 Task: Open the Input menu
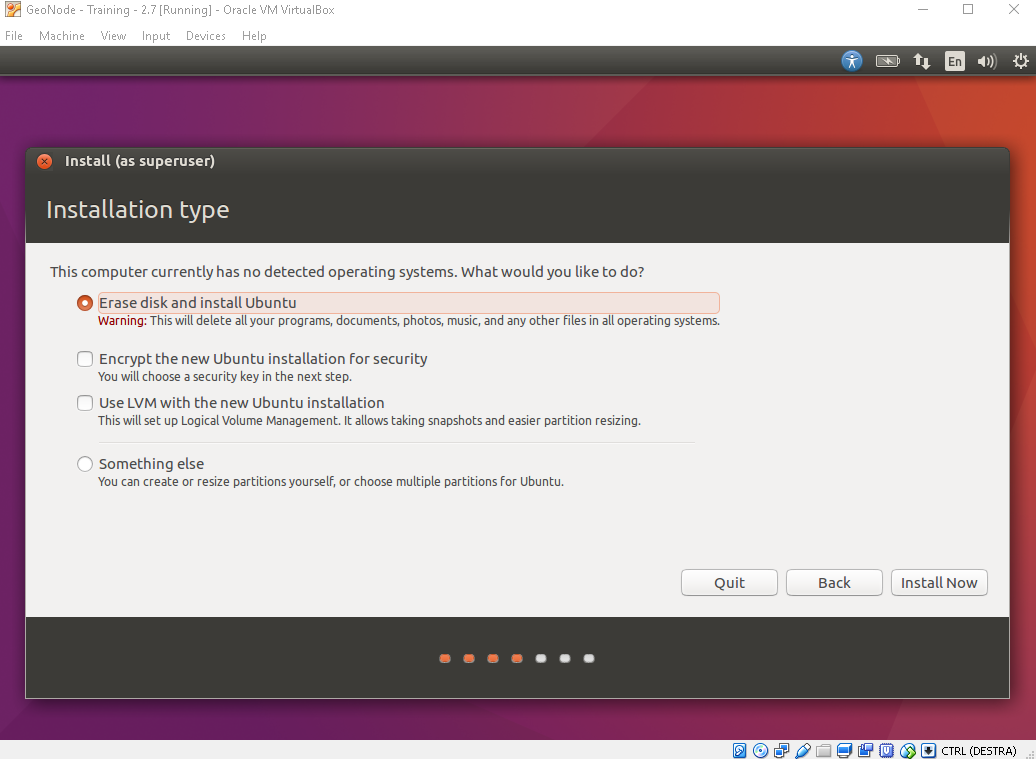pyautogui.click(x=156, y=36)
